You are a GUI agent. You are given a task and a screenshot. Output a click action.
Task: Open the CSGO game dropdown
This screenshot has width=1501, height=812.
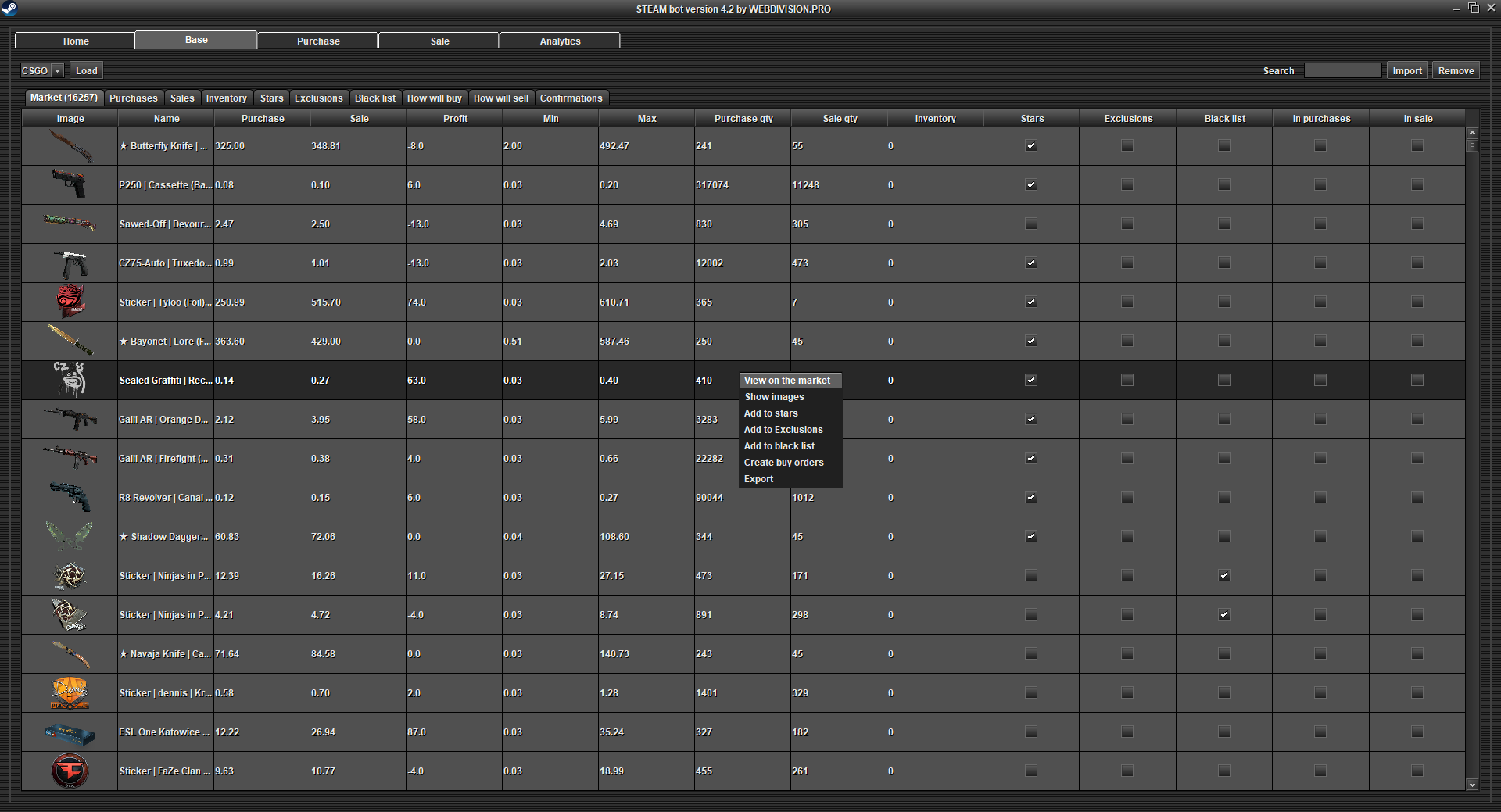(x=41, y=70)
